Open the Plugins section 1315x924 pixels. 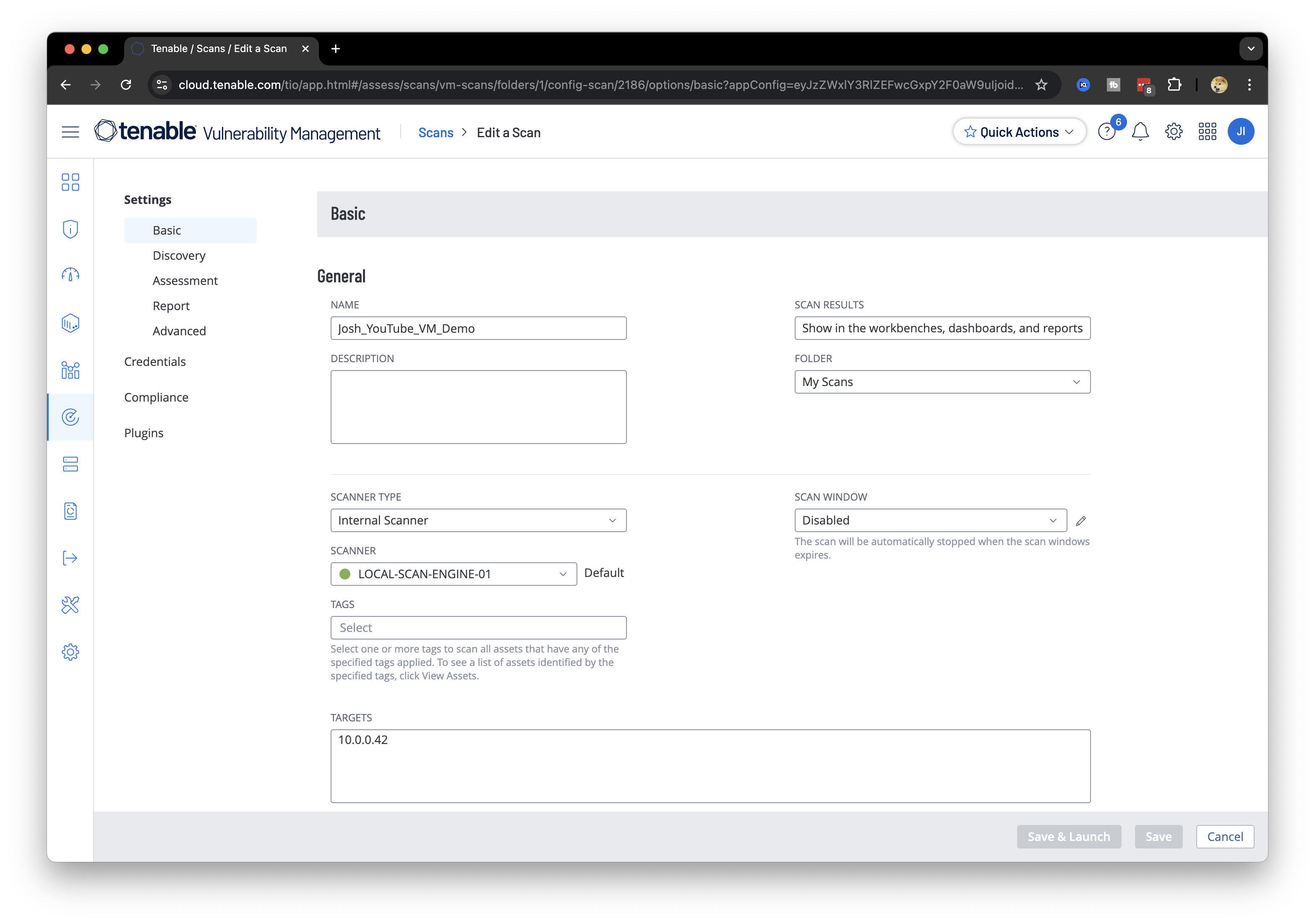(x=143, y=433)
